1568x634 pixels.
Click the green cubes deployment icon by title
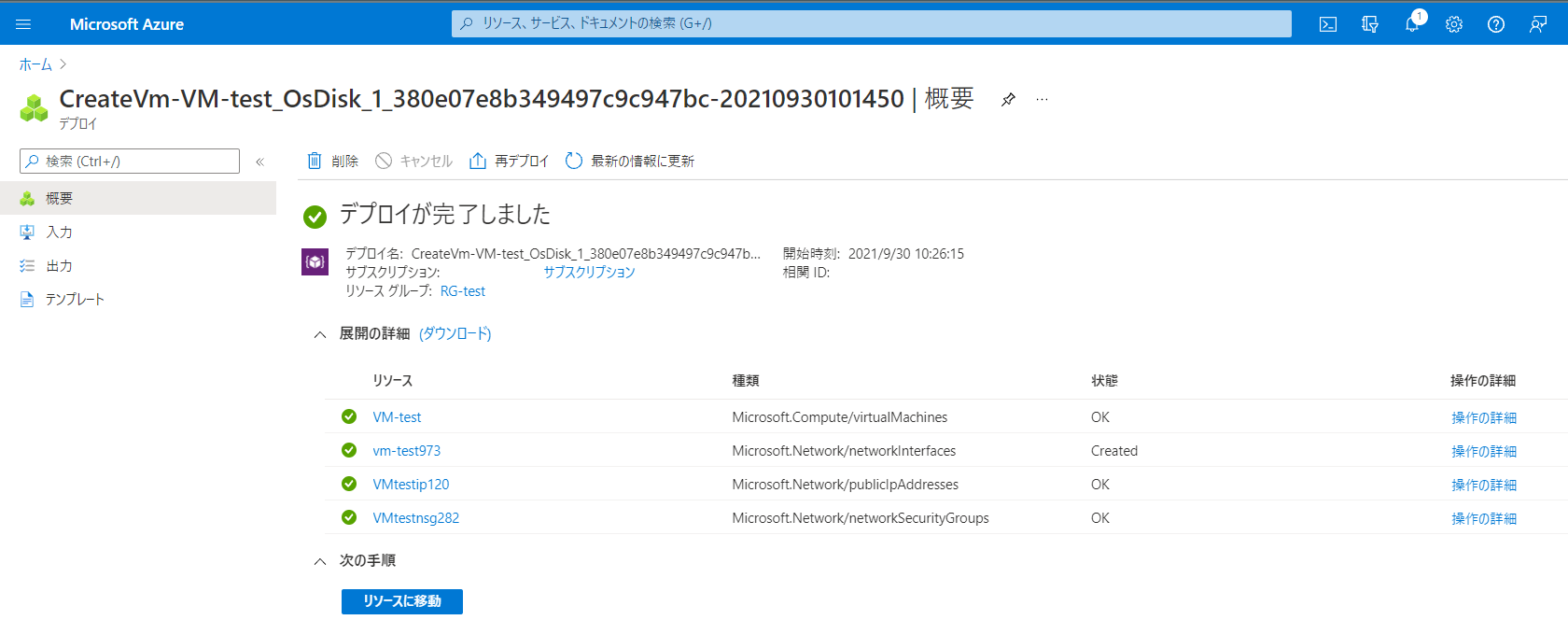(35, 108)
